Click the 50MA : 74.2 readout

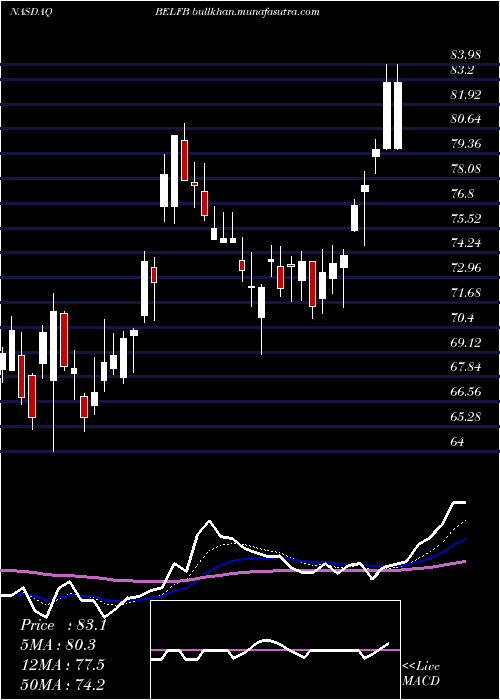(62, 684)
